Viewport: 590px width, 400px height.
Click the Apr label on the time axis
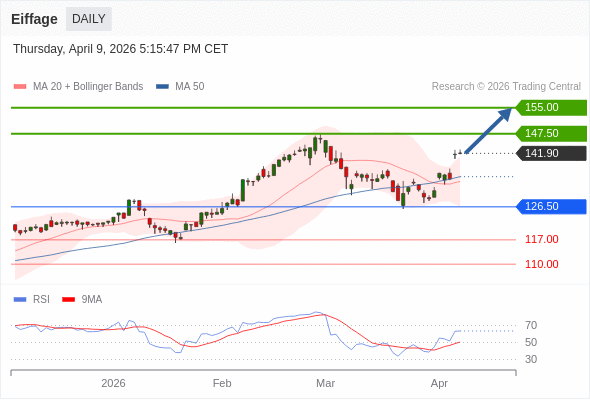439,383
